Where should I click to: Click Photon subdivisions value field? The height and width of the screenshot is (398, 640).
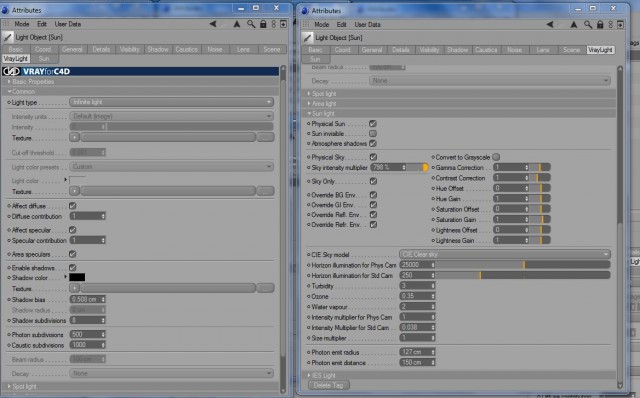(x=87, y=334)
